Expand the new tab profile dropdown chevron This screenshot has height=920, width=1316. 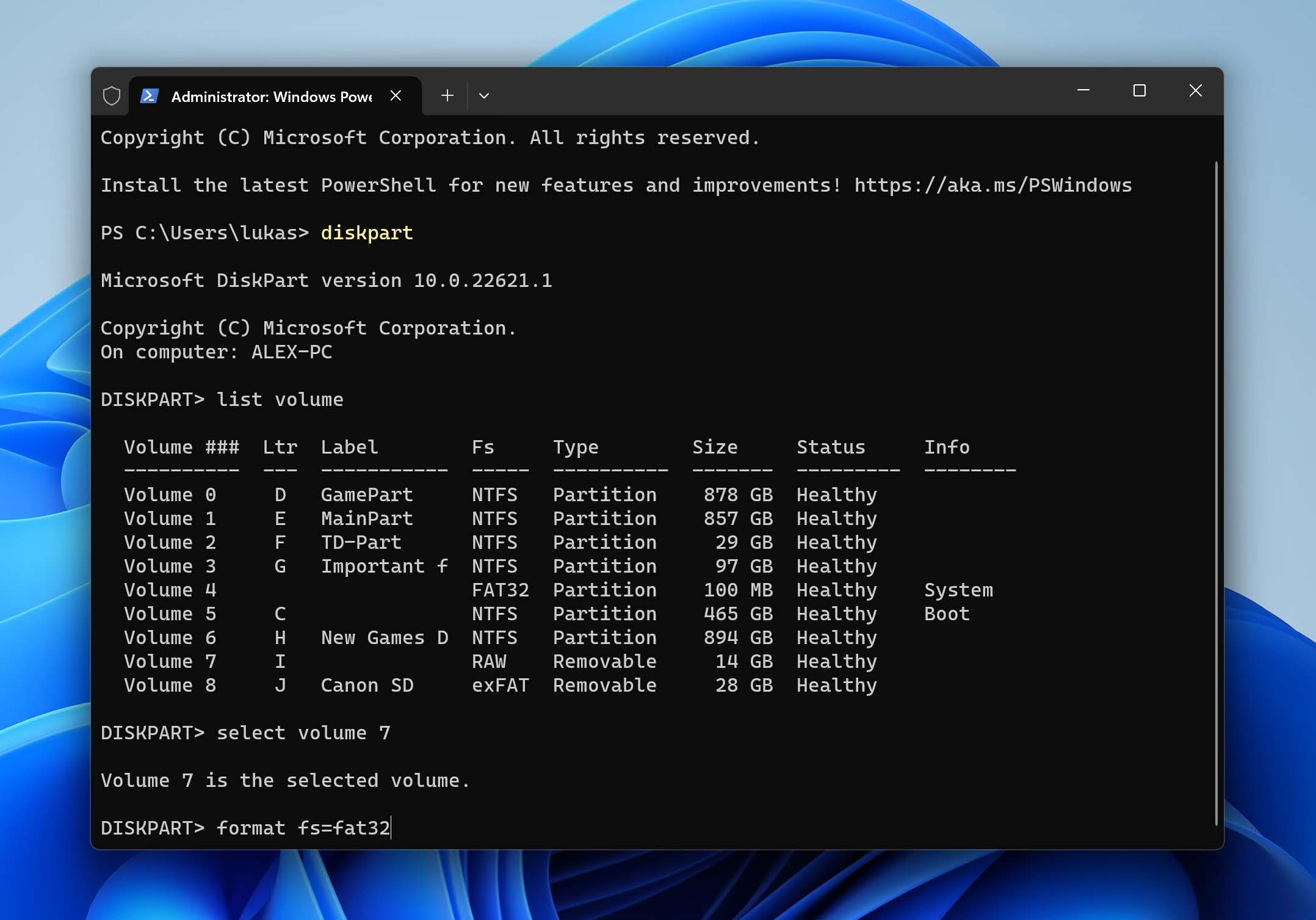(484, 96)
